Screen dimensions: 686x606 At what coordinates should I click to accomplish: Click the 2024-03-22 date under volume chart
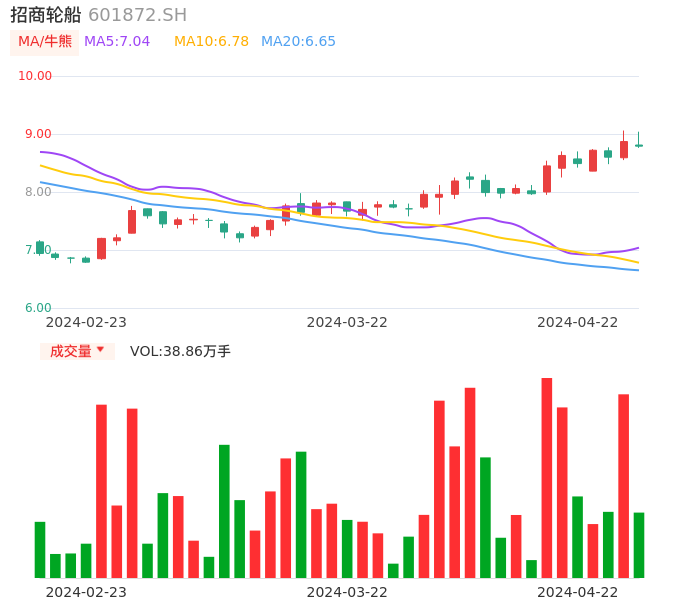click(x=347, y=592)
